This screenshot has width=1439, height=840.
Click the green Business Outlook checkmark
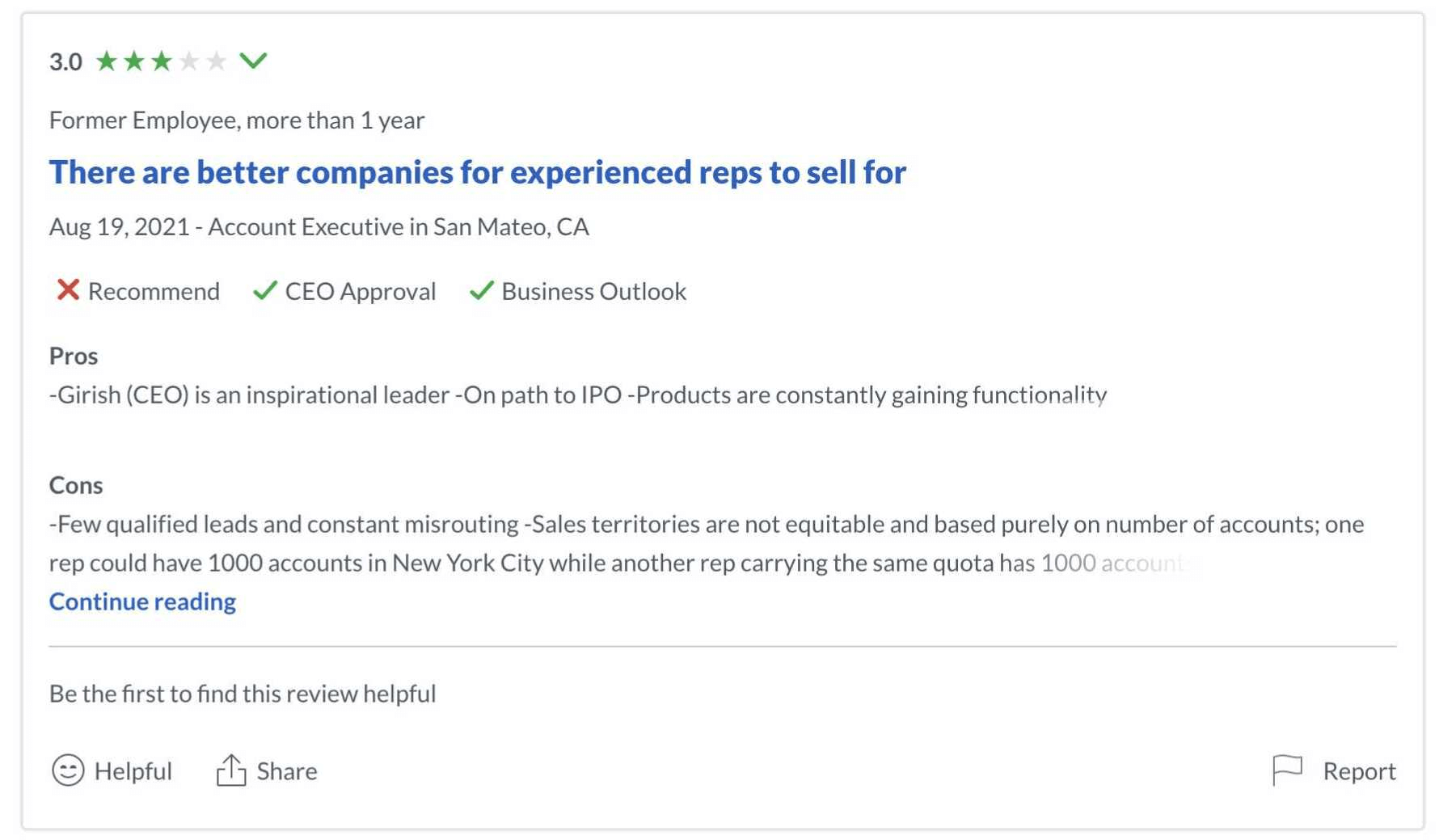point(481,291)
